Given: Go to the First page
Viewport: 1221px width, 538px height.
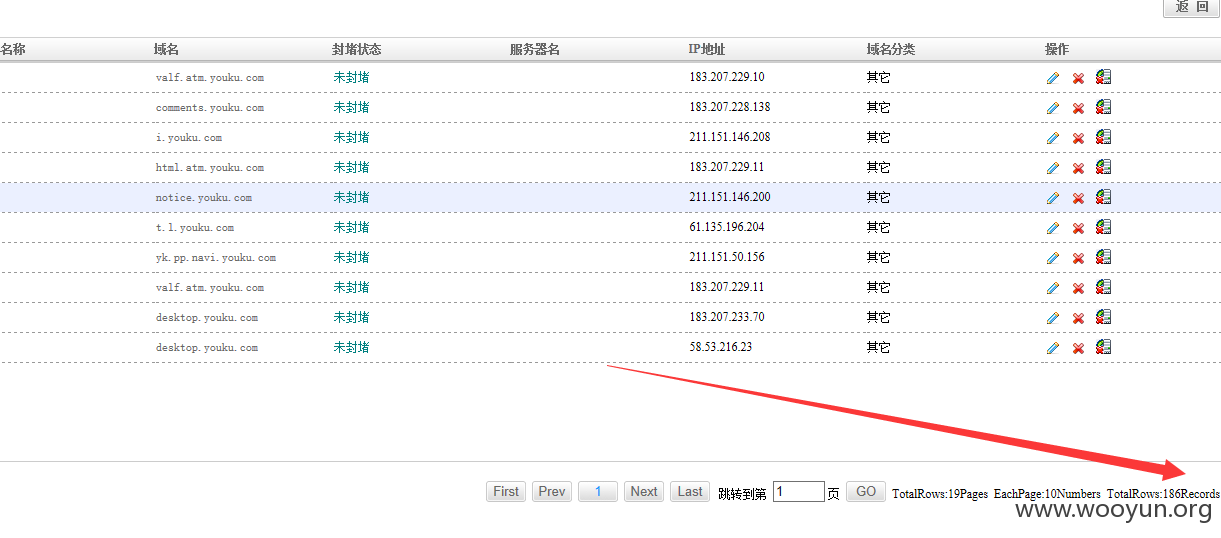Looking at the screenshot, I should coord(506,491).
